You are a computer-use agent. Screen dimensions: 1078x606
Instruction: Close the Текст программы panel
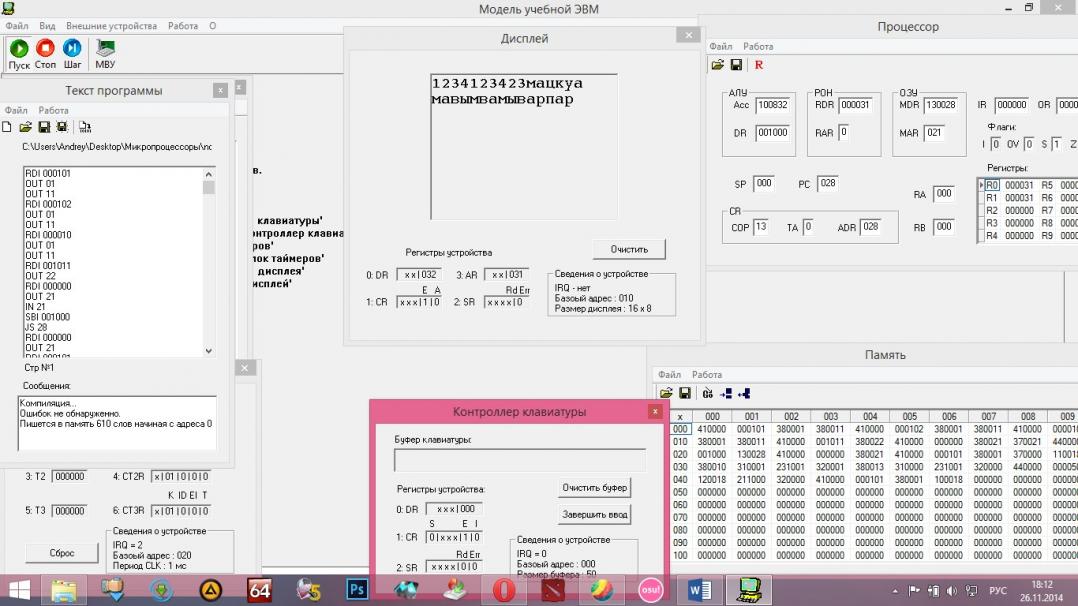(220, 90)
